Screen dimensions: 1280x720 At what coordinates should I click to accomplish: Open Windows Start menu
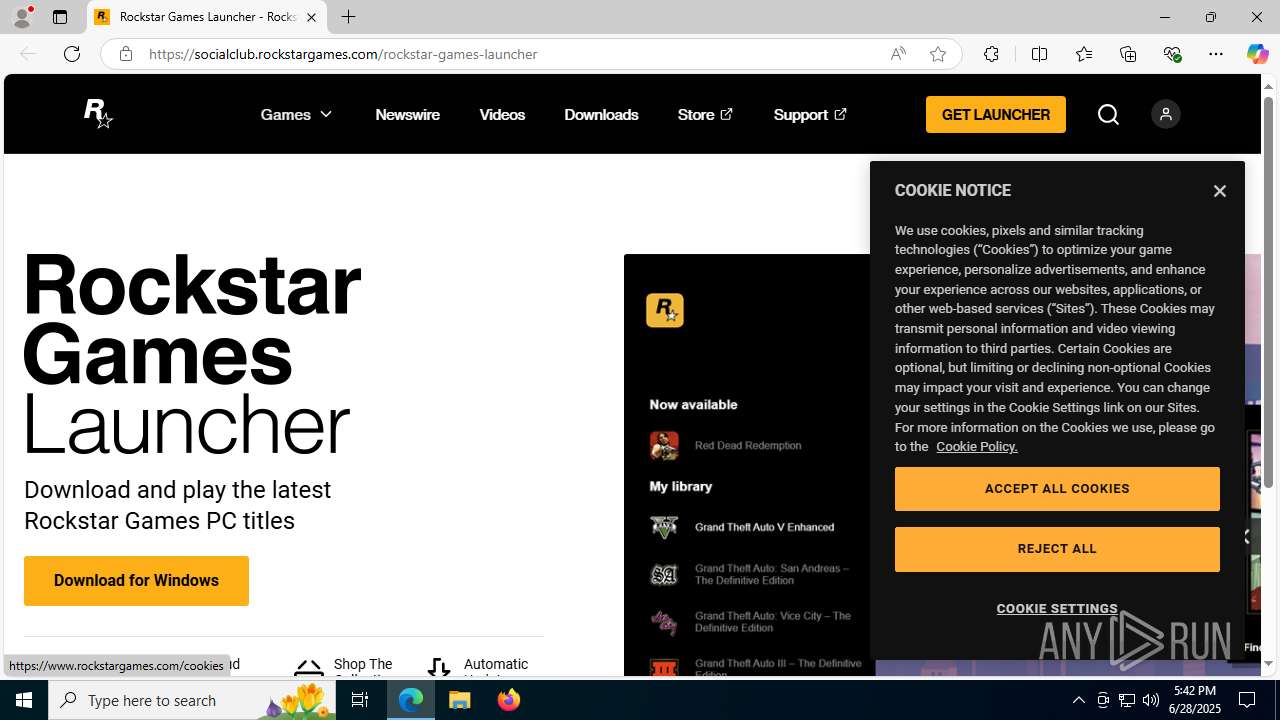(x=24, y=700)
